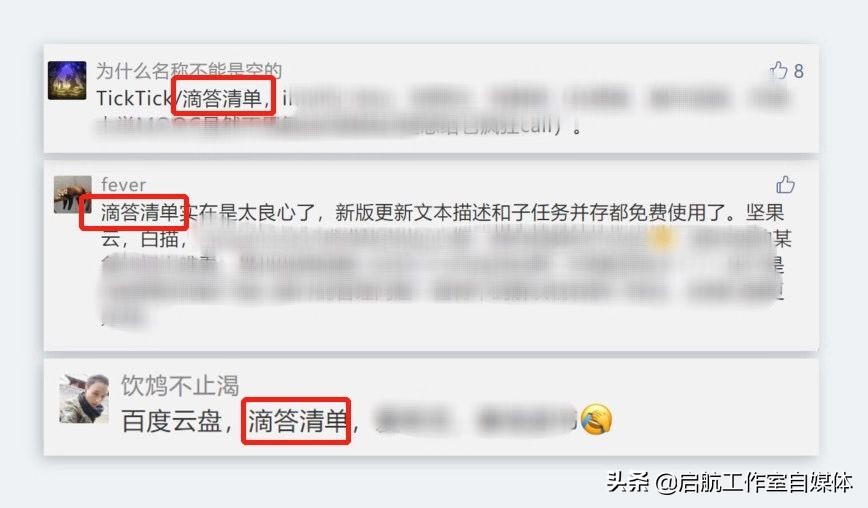The image size is (868, 508).
Task: Click the laughing-crying emoji in the last comment
Action: (595, 419)
